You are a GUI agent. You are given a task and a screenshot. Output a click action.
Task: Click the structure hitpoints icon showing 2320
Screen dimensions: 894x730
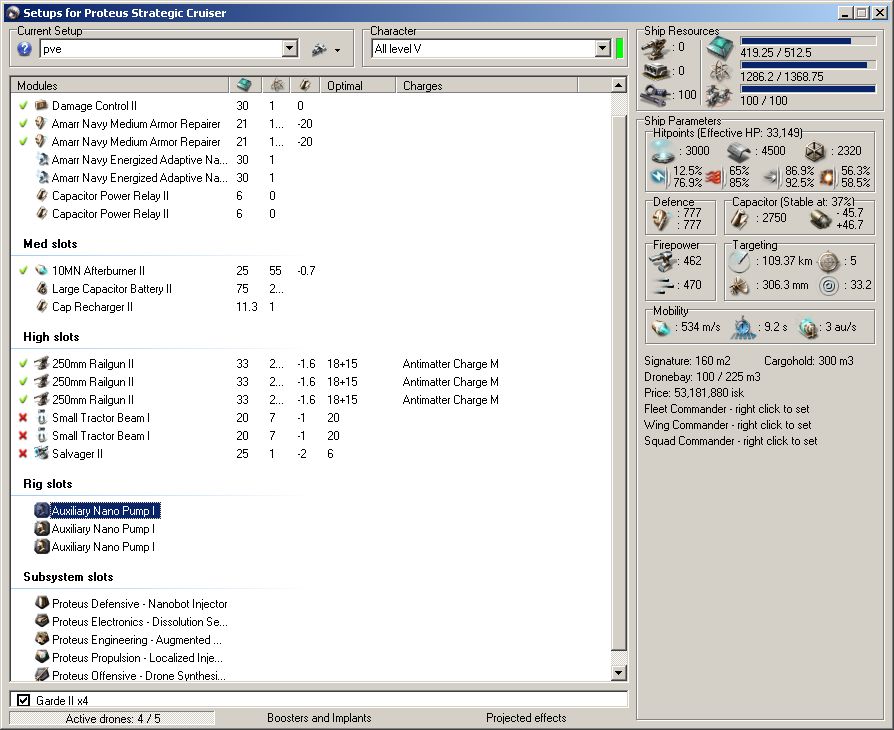click(x=816, y=151)
